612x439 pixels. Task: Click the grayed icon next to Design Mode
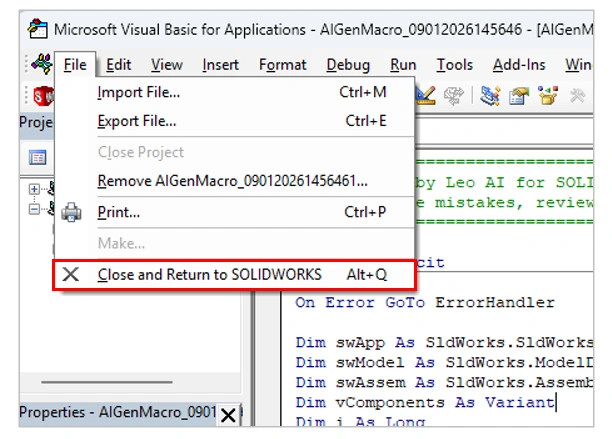454,95
